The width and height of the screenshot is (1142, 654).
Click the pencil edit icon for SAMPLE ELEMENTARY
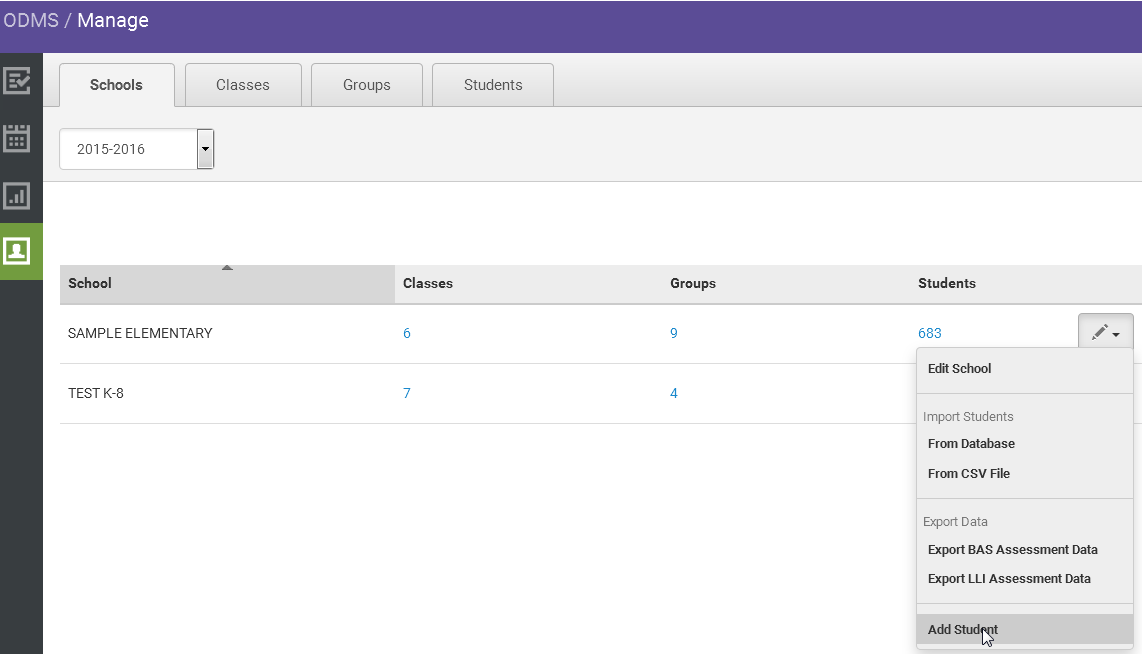click(1098, 331)
